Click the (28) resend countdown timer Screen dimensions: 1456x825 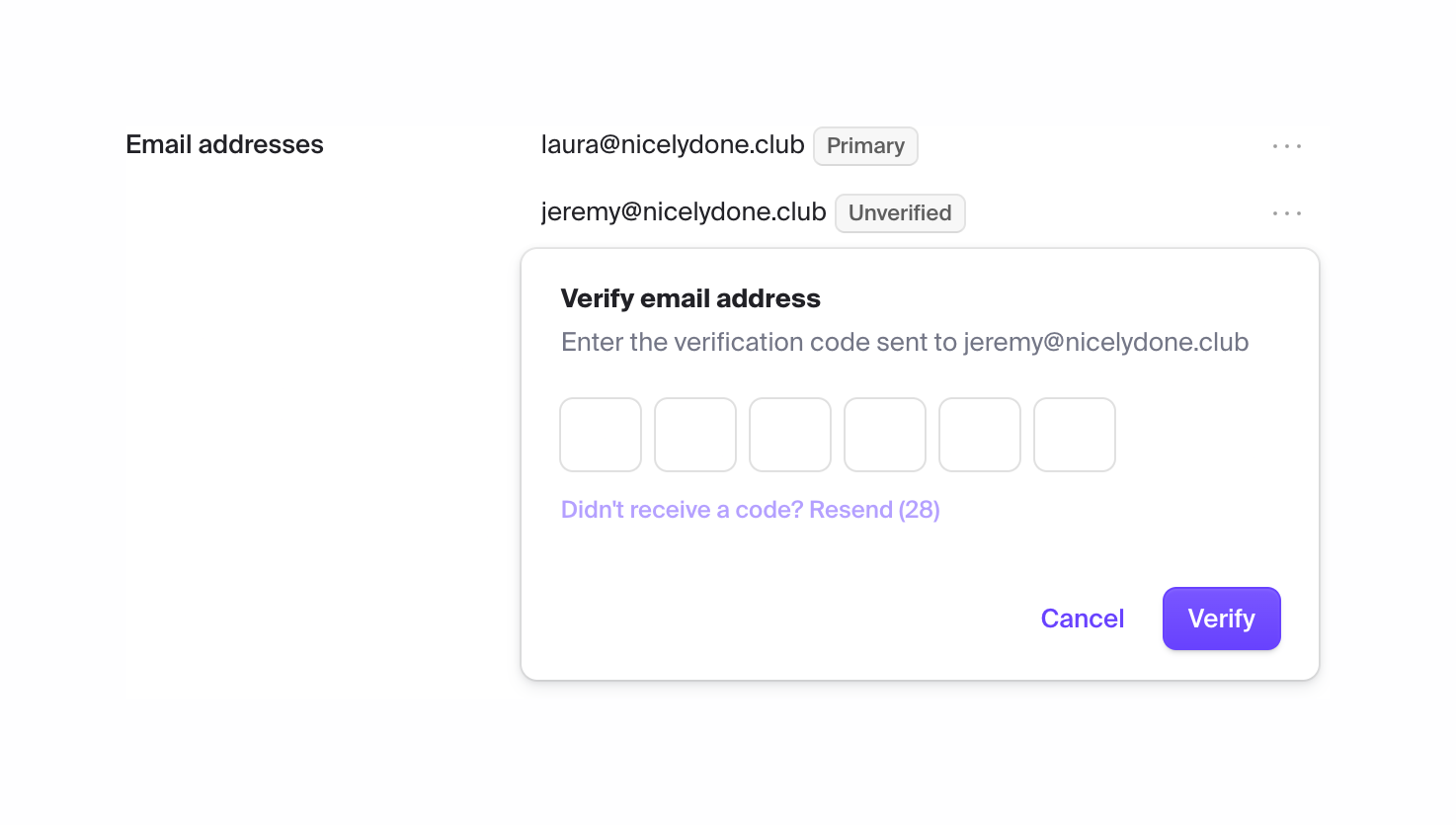920,510
